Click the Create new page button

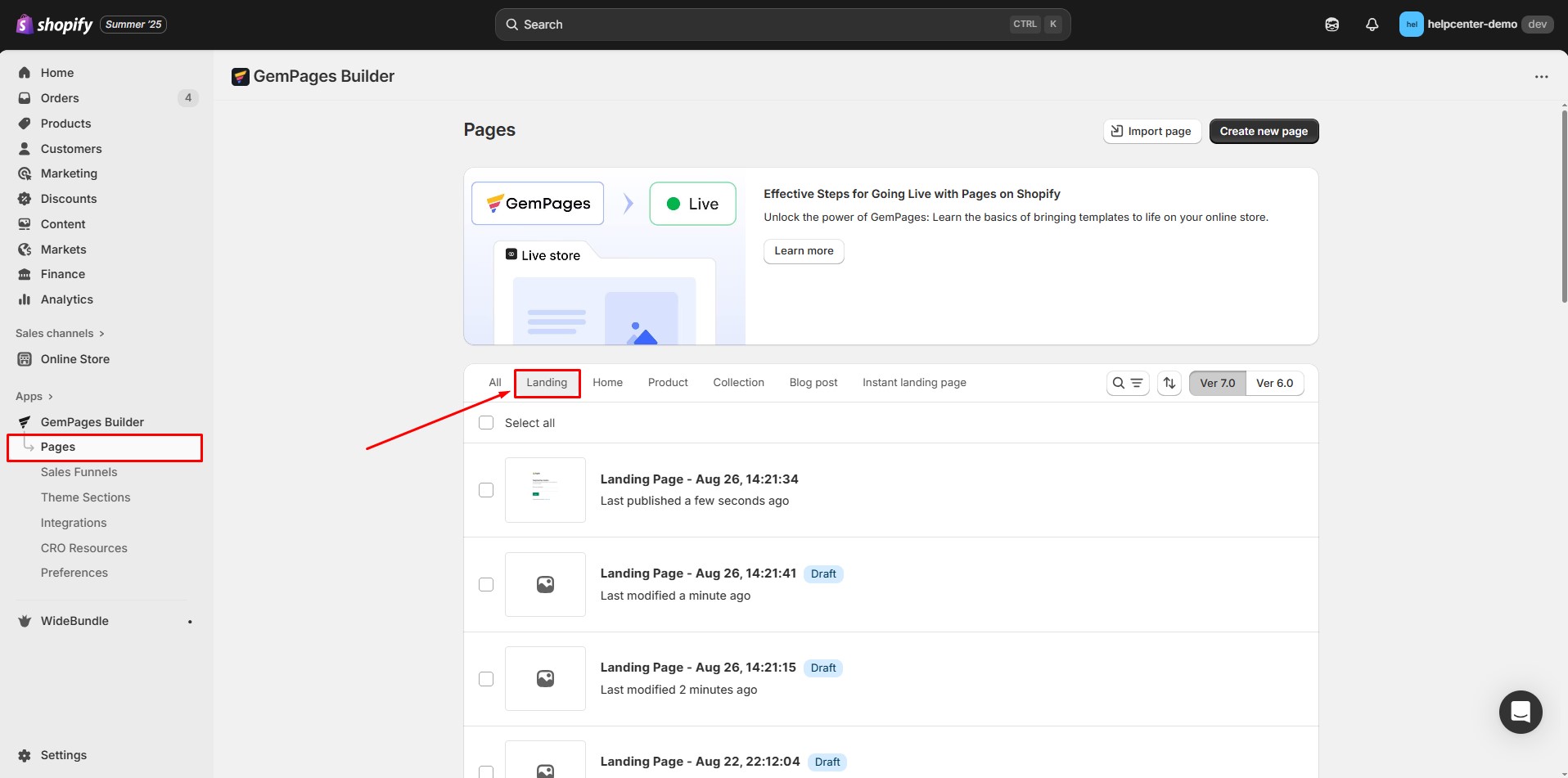pos(1263,131)
